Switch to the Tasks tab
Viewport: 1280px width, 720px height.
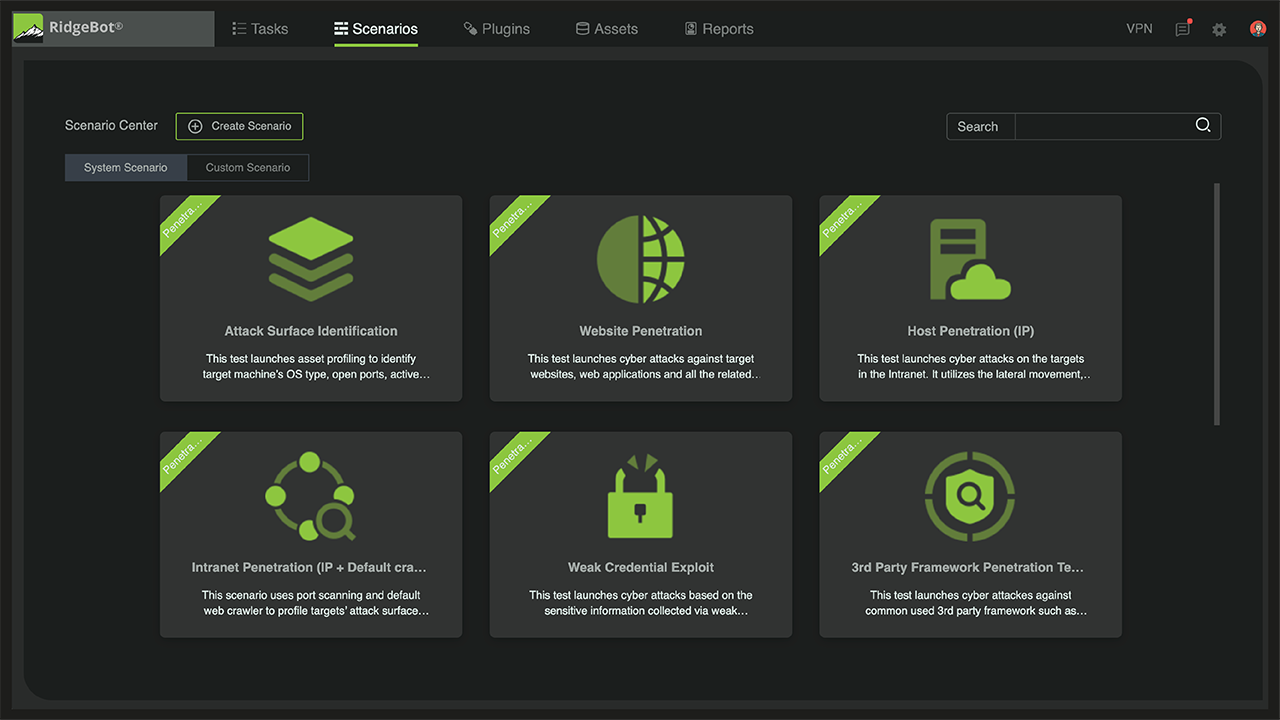pos(260,29)
